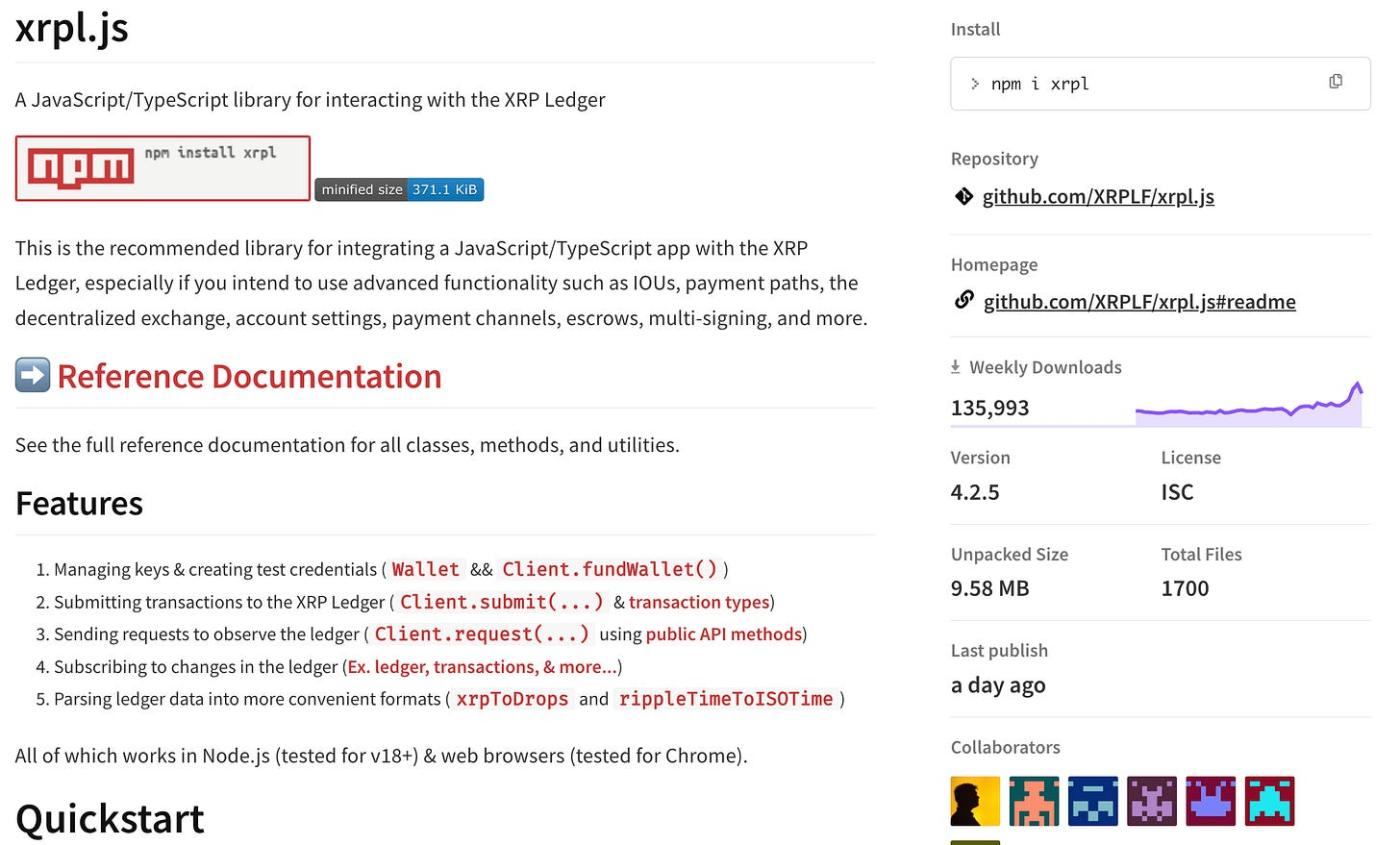Open the dark purple pixel collaborator avatar
Viewport: 1400px width, 845px height.
pyautogui.click(x=1152, y=801)
